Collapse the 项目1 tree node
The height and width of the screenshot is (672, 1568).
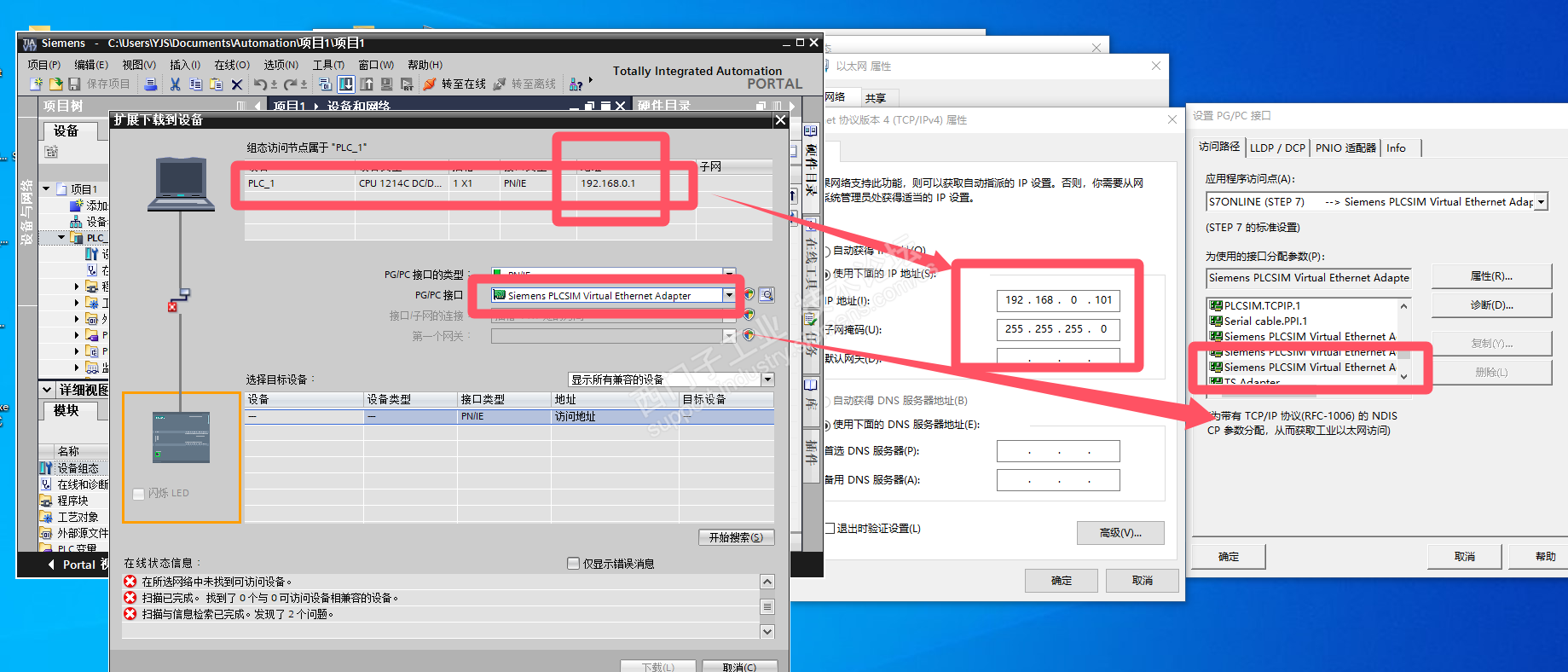(x=46, y=189)
